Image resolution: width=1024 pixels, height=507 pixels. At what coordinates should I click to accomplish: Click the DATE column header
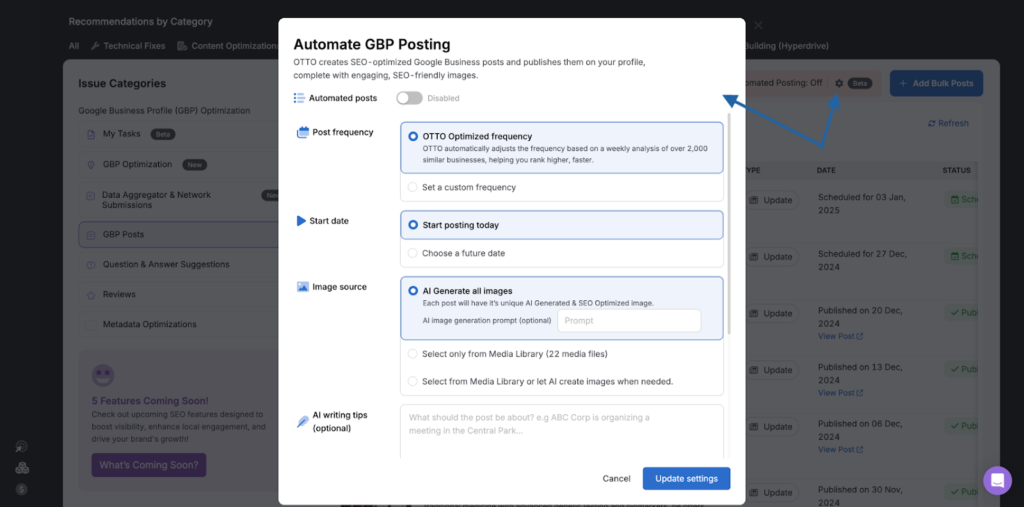pos(826,171)
